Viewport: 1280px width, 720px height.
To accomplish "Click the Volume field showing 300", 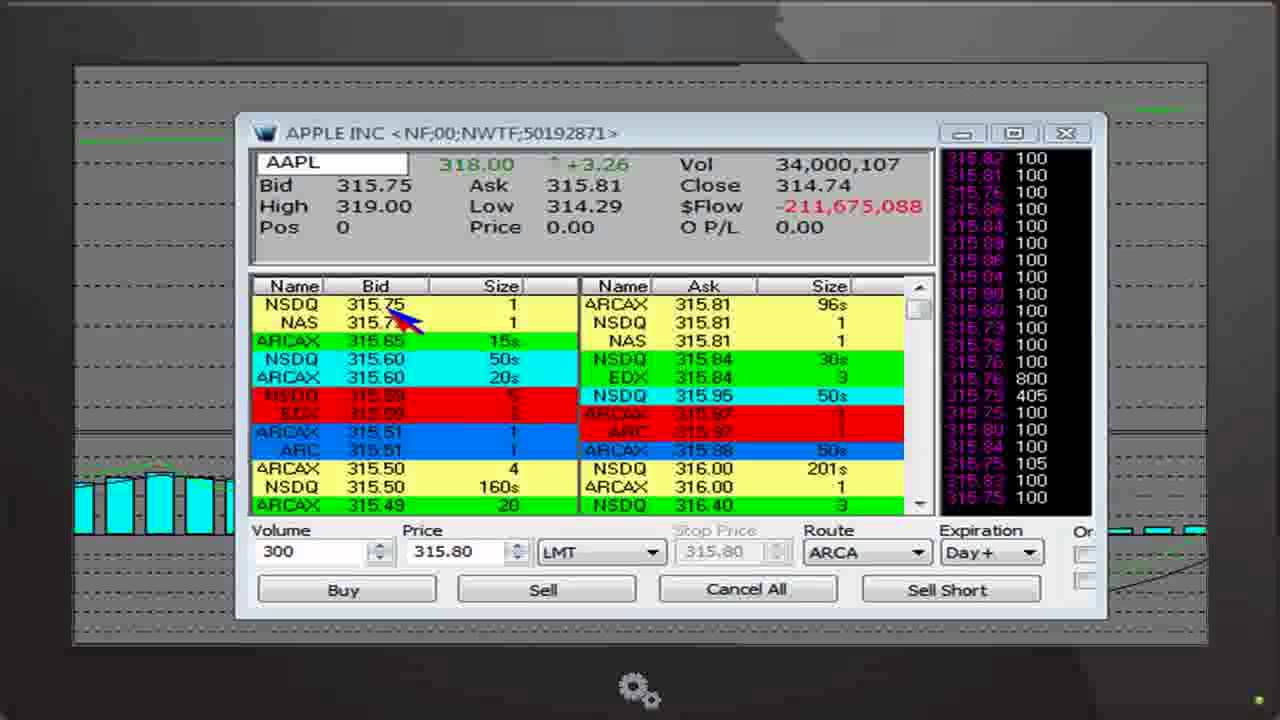I will (310, 552).
